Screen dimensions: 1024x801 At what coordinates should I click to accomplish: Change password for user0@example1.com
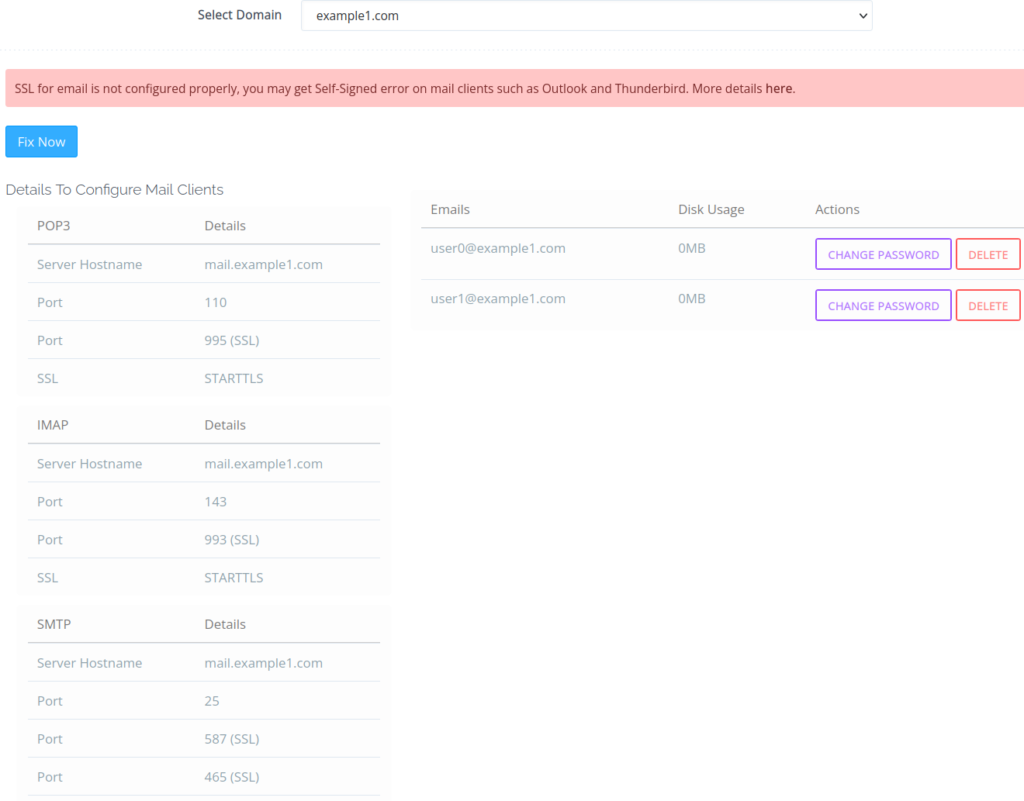pyautogui.click(x=883, y=254)
